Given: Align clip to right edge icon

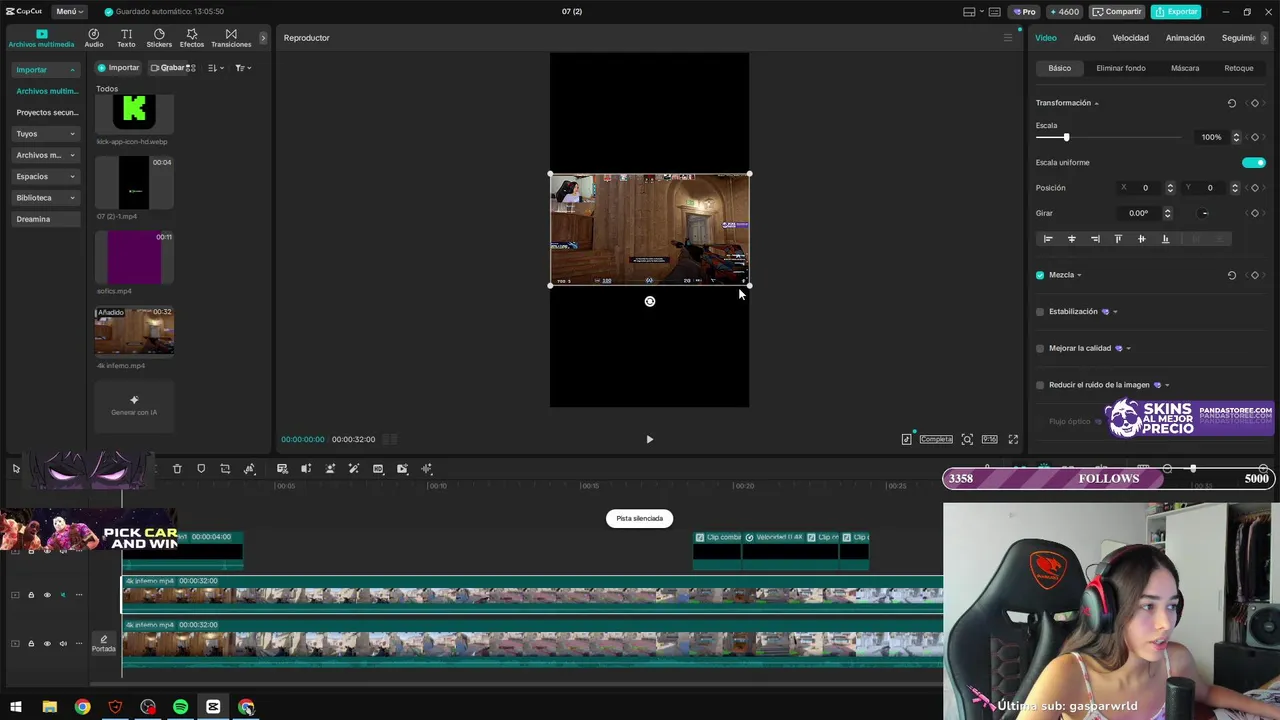Looking at the screenshot, I should 1095,239.
